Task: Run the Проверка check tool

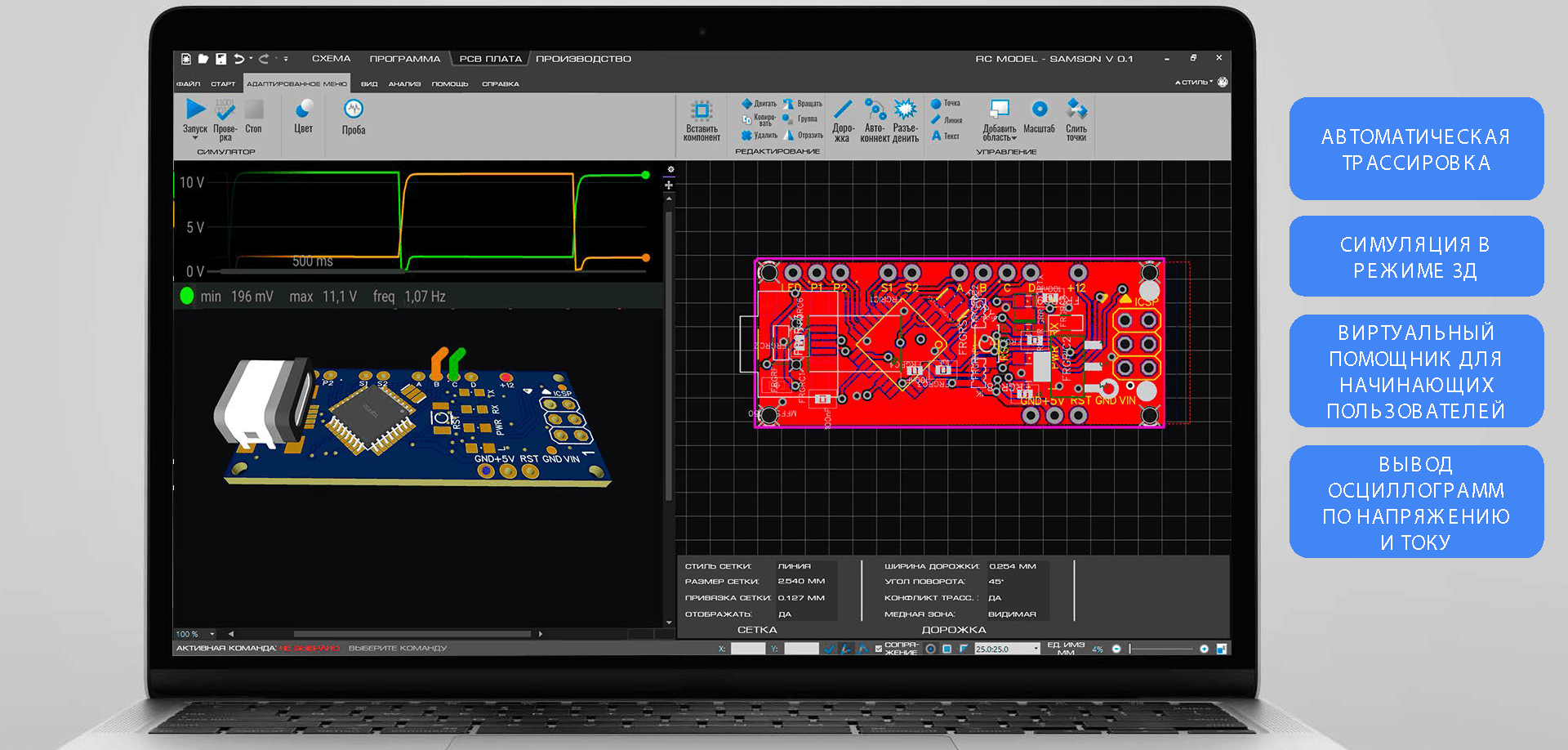Action: (x=225, y=118)
